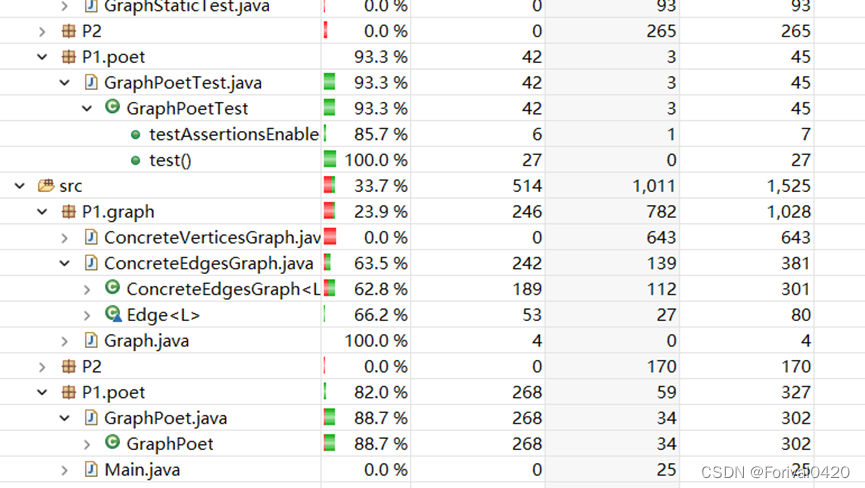Viewport: 865px width, 488px height.
Task: Click package icon of P1.poet at 82.0 %
Action: (69, 392)
